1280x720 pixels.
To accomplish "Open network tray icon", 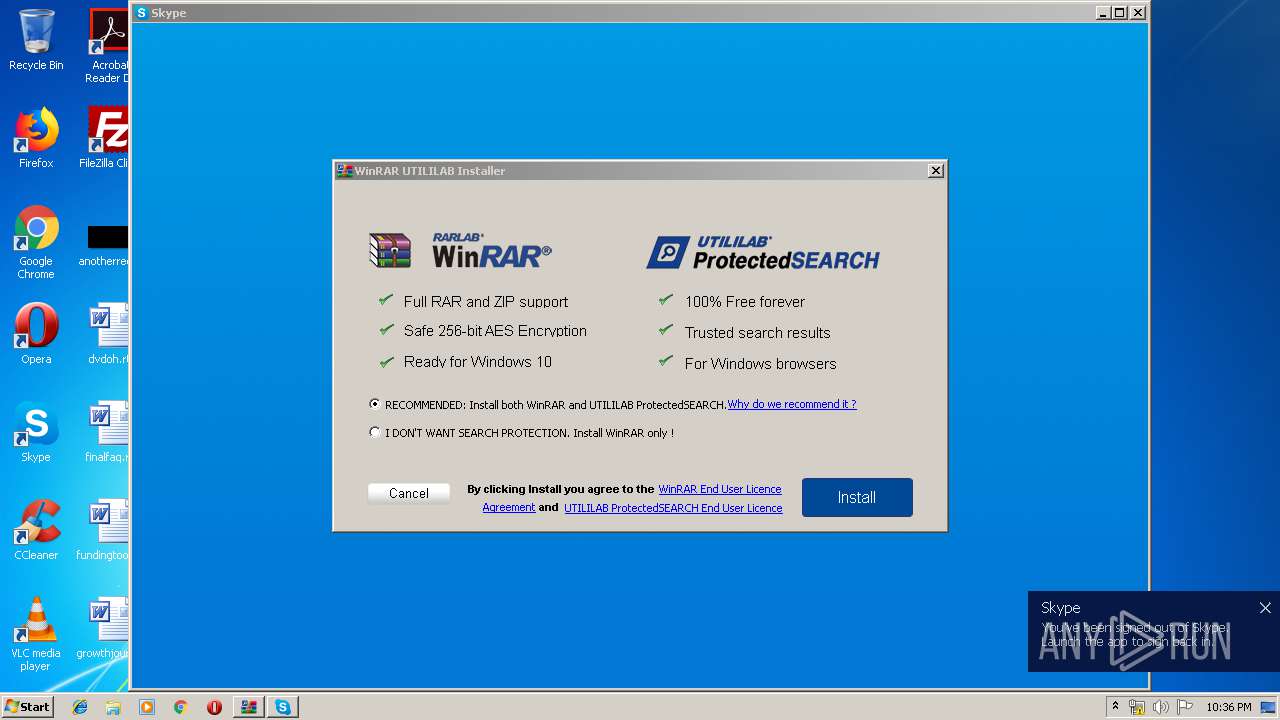I will pos(1137,707).
